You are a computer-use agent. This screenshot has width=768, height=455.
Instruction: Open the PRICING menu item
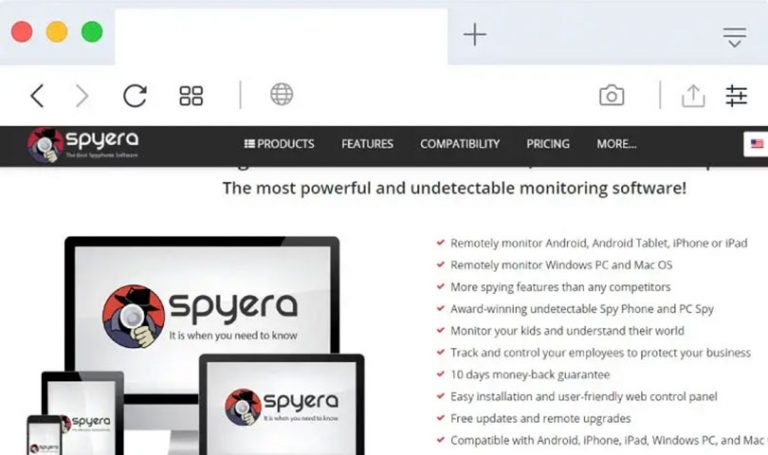[x=548, y=144]
